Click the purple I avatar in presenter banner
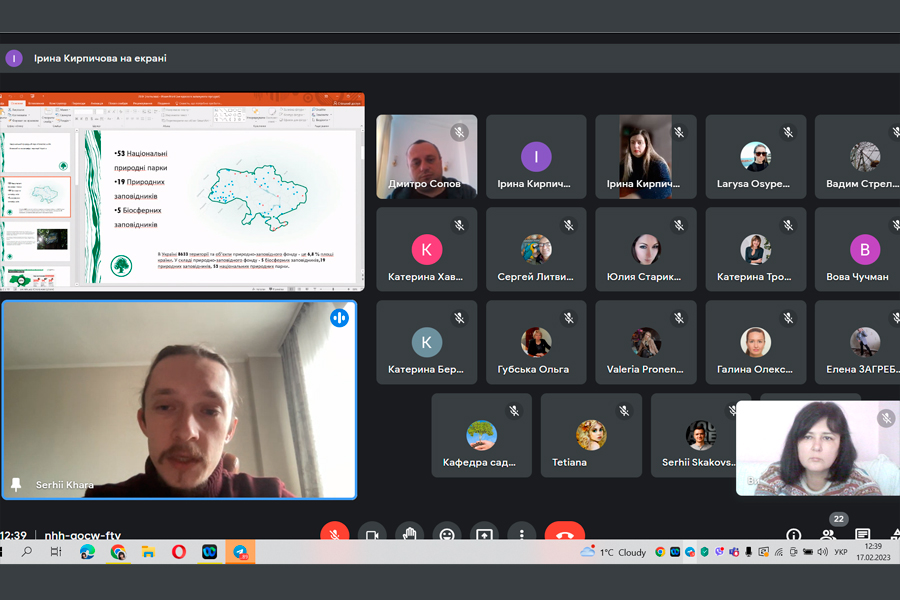Viewport: 900px width, 600px height. 14,58
